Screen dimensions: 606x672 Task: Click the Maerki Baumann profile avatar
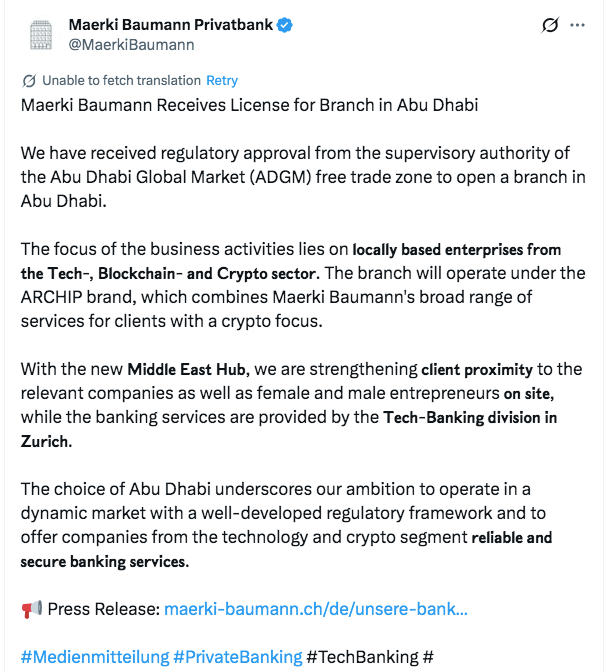41,35
